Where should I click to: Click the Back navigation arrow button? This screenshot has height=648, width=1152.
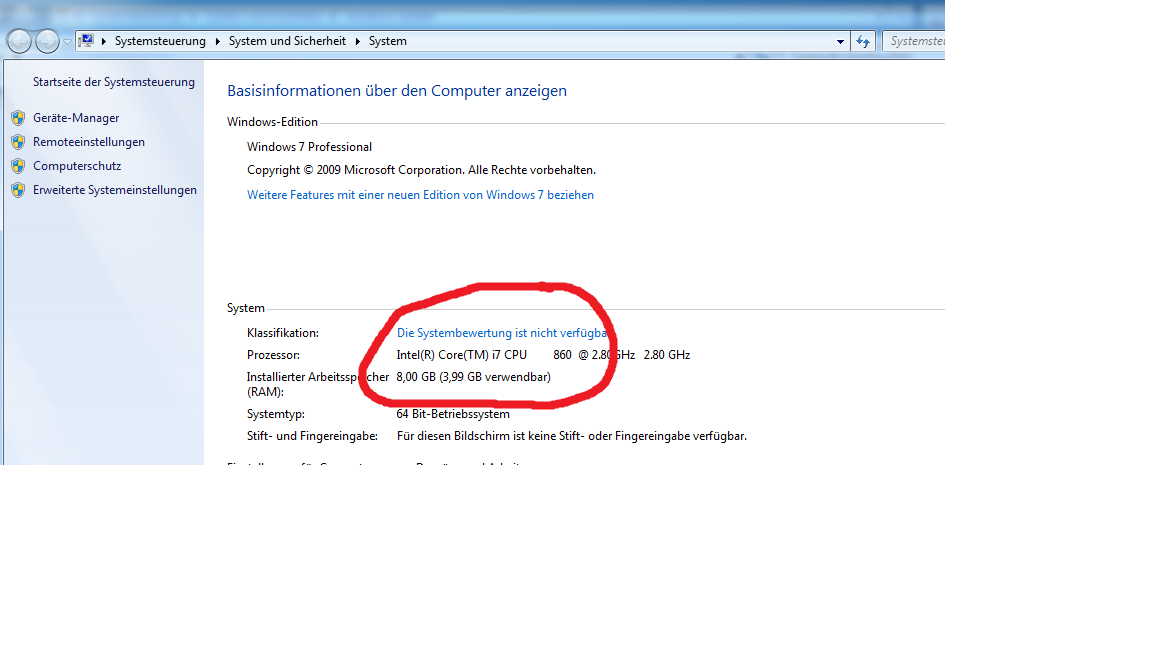[20, 41]
